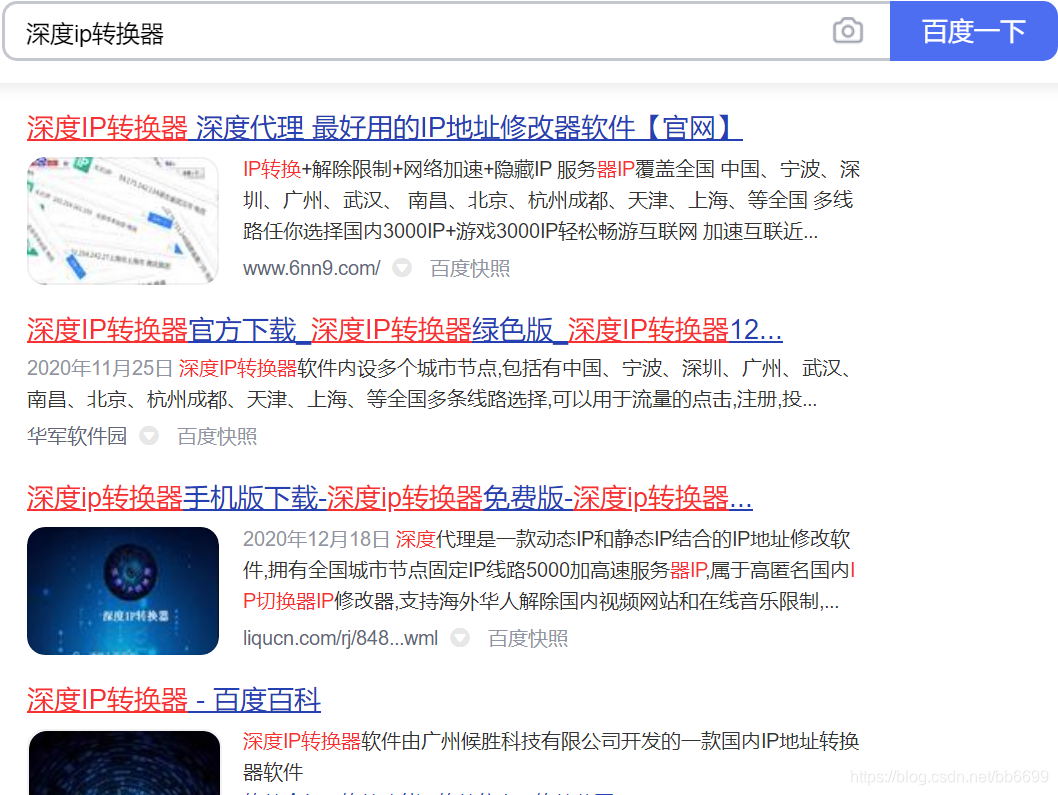
Task: Click the 百度百科 entry thumbnail image
Action: pyautogui.click(x=124, y=763)
